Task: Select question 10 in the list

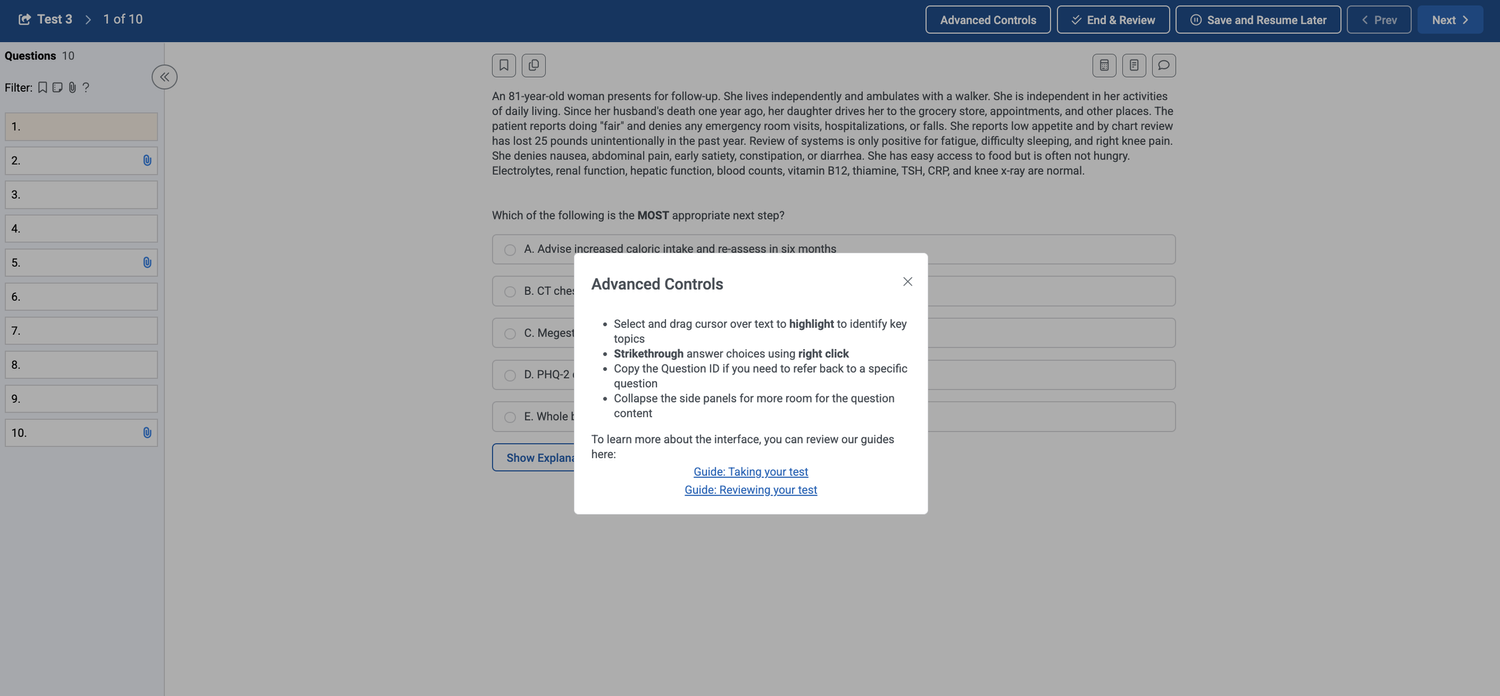Action: click(x=81, y=433)
